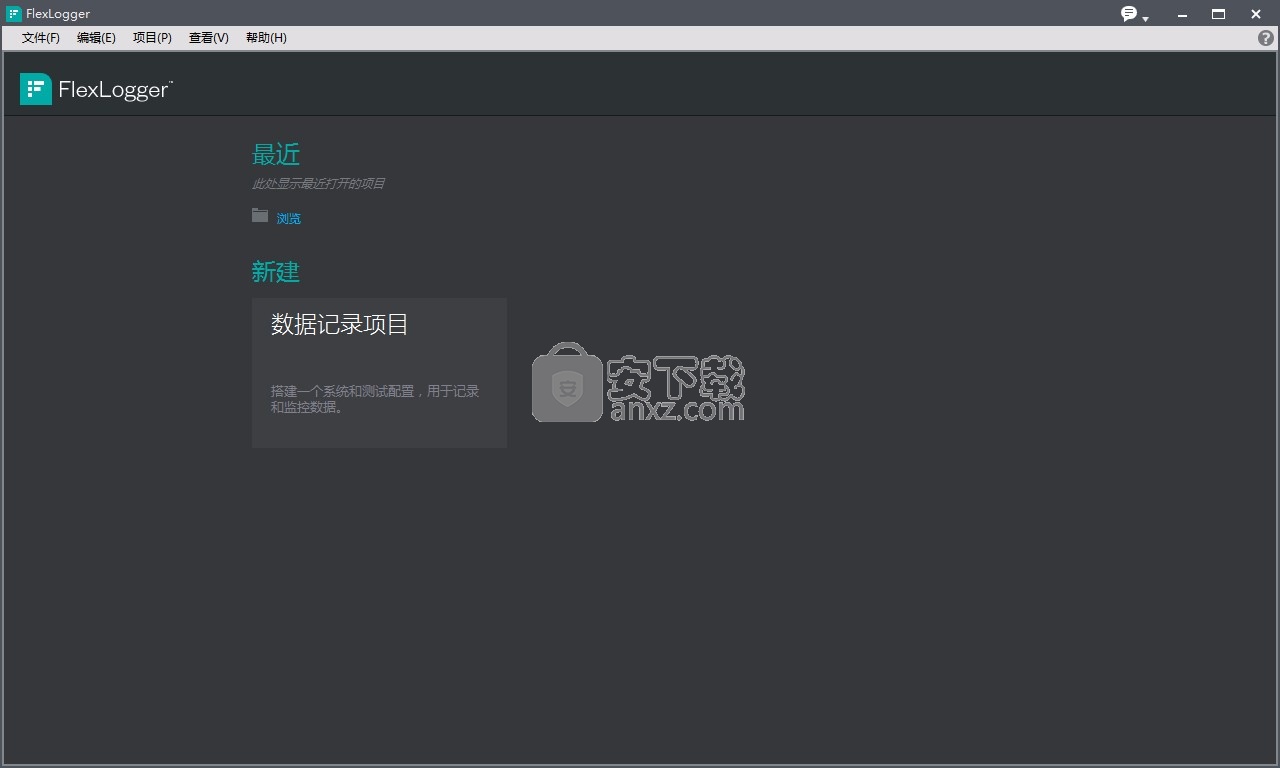Click the 搭建一个系统和测试配置 description text
Viewport: 1280px width, 768px height.
coord(375,399)
